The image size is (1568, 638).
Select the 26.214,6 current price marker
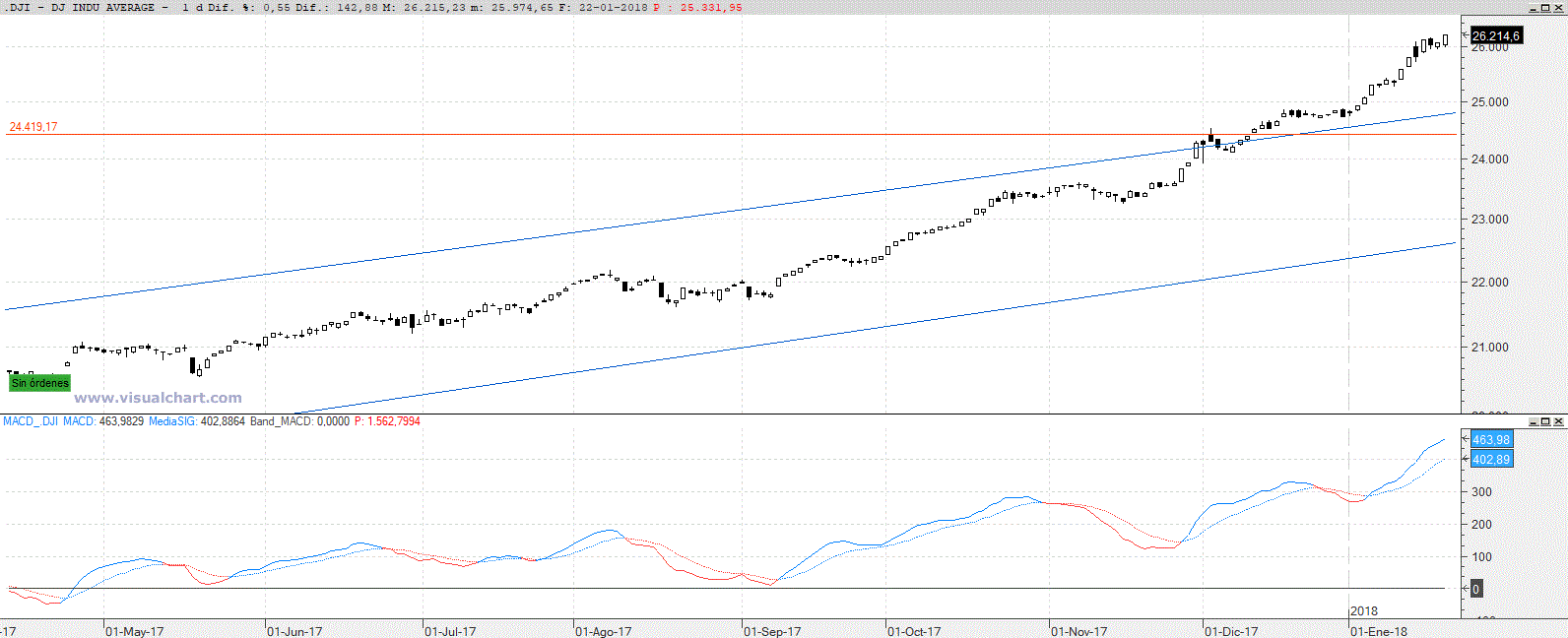(x=1495, y=35)
